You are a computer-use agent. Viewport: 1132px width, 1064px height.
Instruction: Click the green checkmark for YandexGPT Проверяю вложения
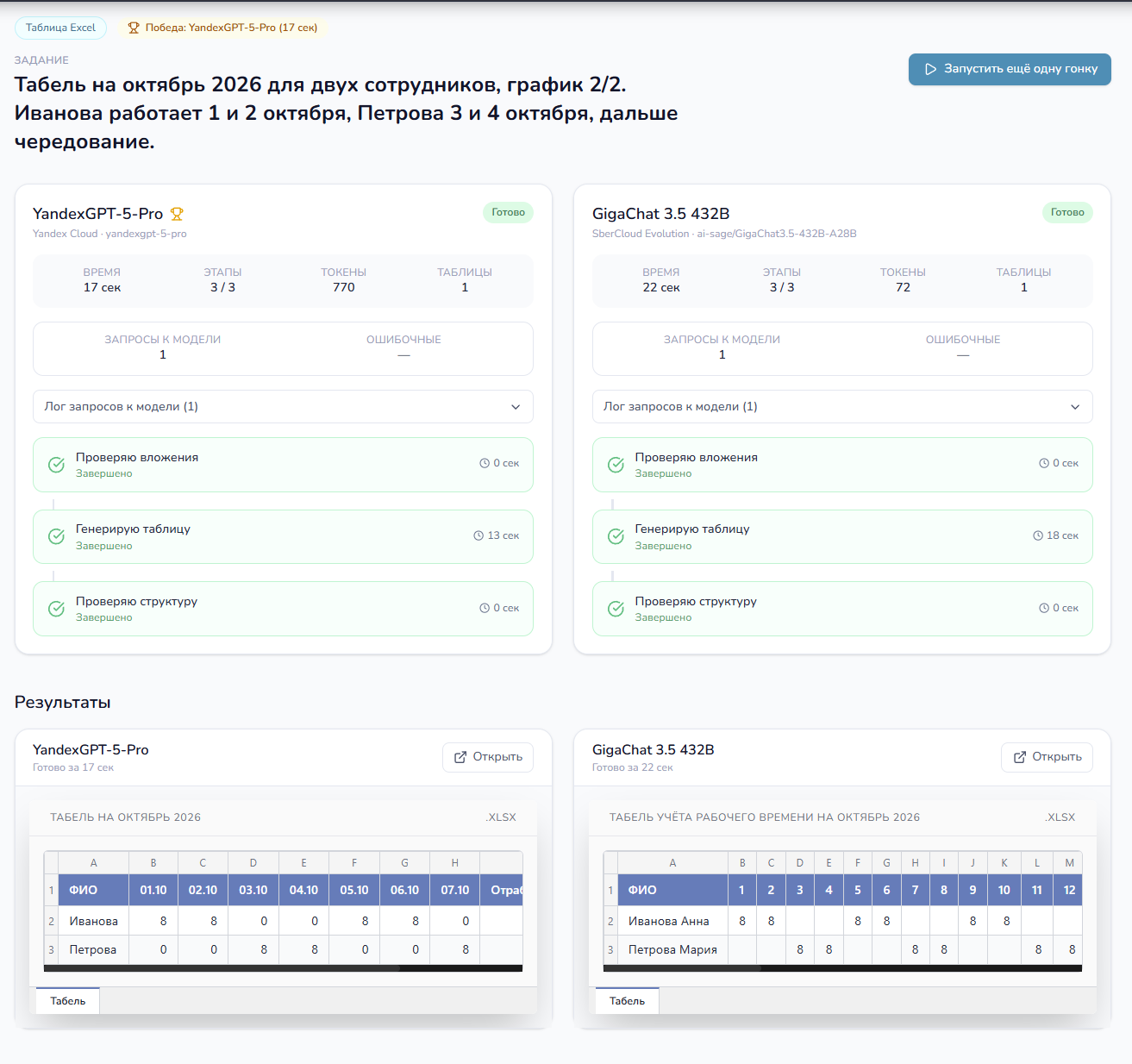[x=56, y=465]
